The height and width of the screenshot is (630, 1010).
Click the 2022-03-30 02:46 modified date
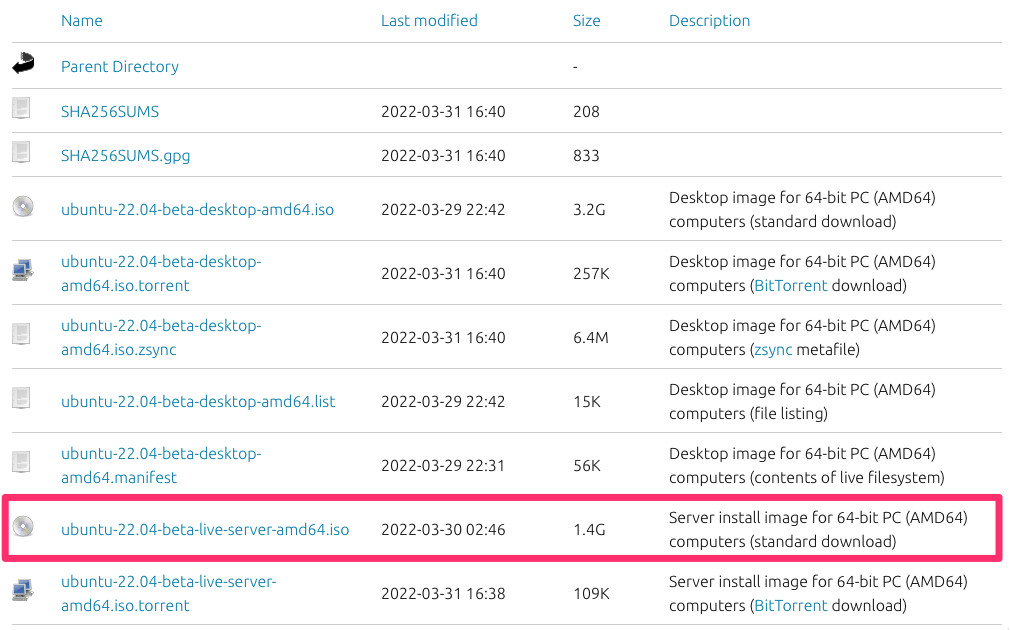443,530
